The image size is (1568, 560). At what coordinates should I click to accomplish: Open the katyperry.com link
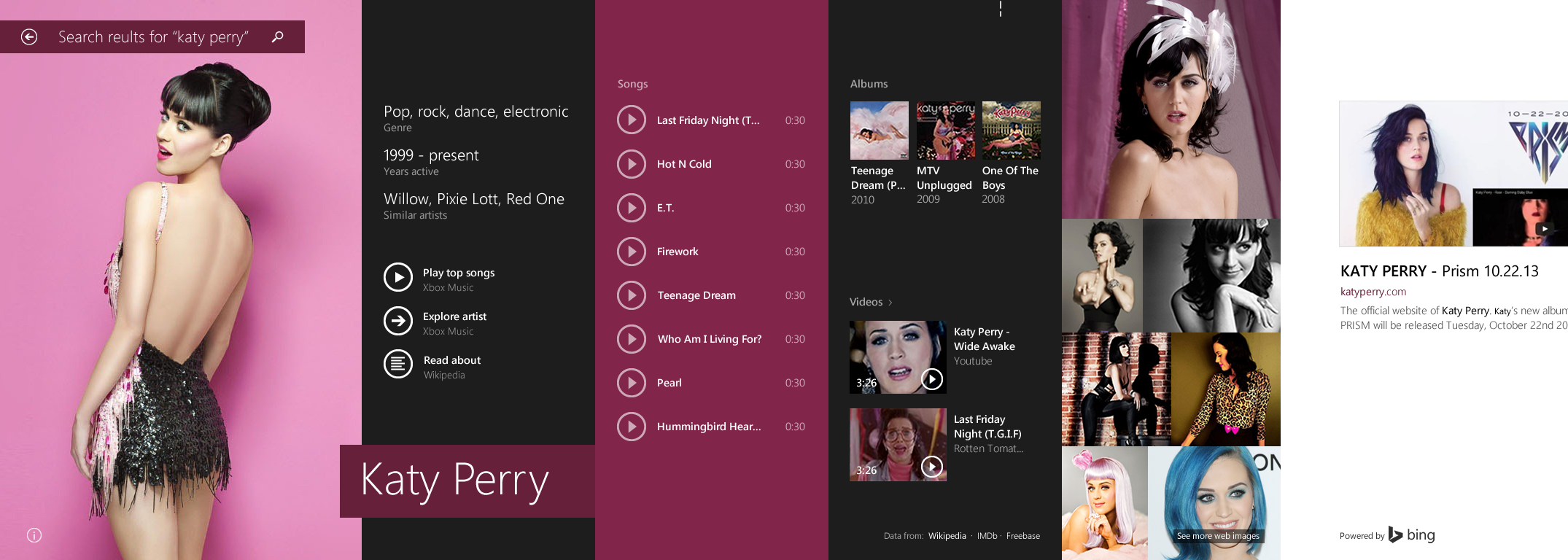pos(1373,292)
